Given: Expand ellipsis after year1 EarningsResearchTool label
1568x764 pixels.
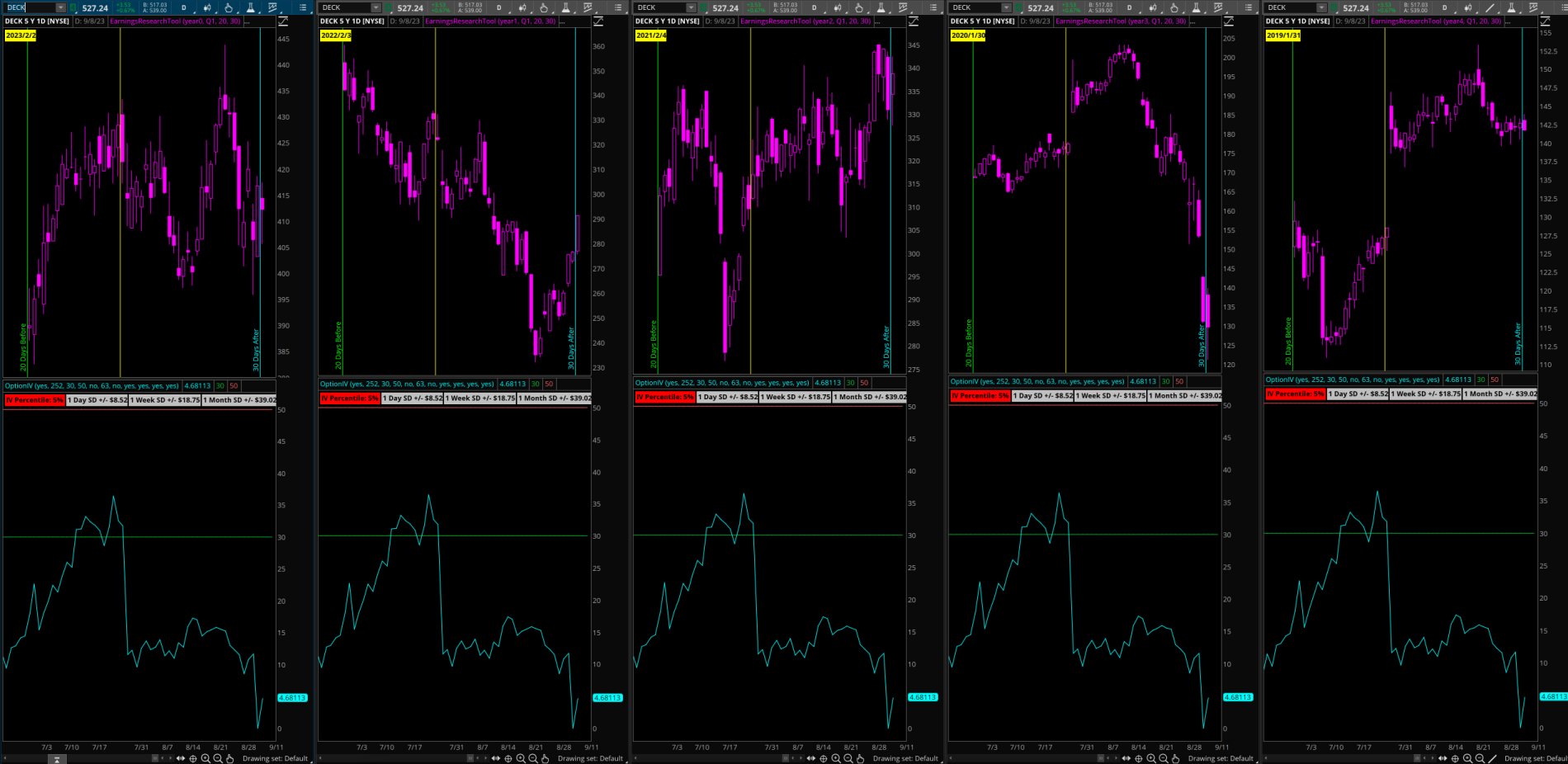Looking at the screenshot, I should coord(562,21).
